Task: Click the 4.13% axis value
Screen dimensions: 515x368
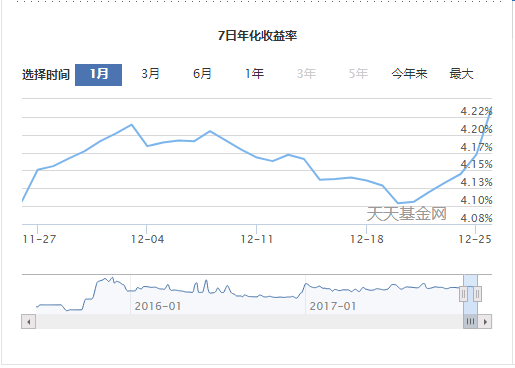Action: pyautogui.click(x=476, y=182)
